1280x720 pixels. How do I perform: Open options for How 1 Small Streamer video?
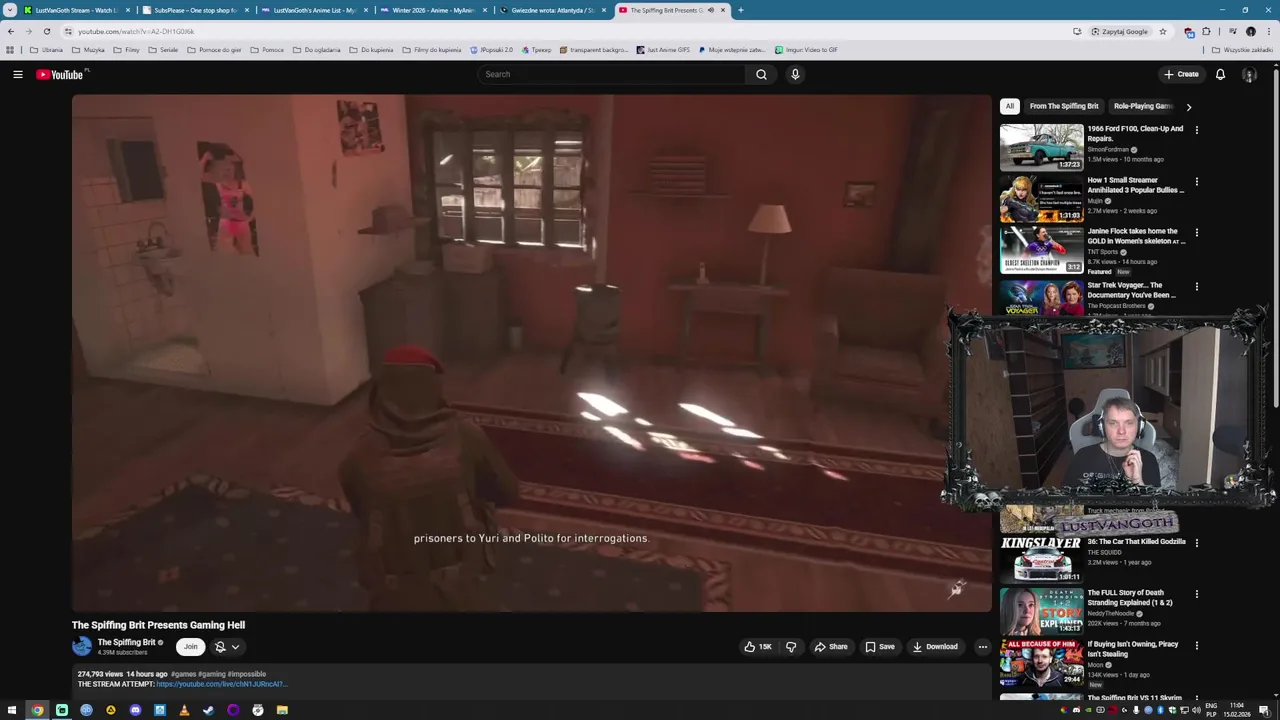pyautogui.click(x=1196, y=181)
